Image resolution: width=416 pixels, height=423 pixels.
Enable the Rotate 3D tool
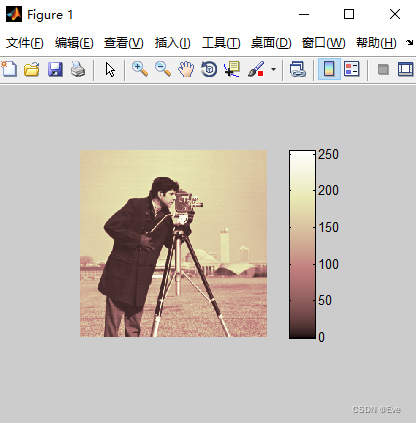[209, 69]
